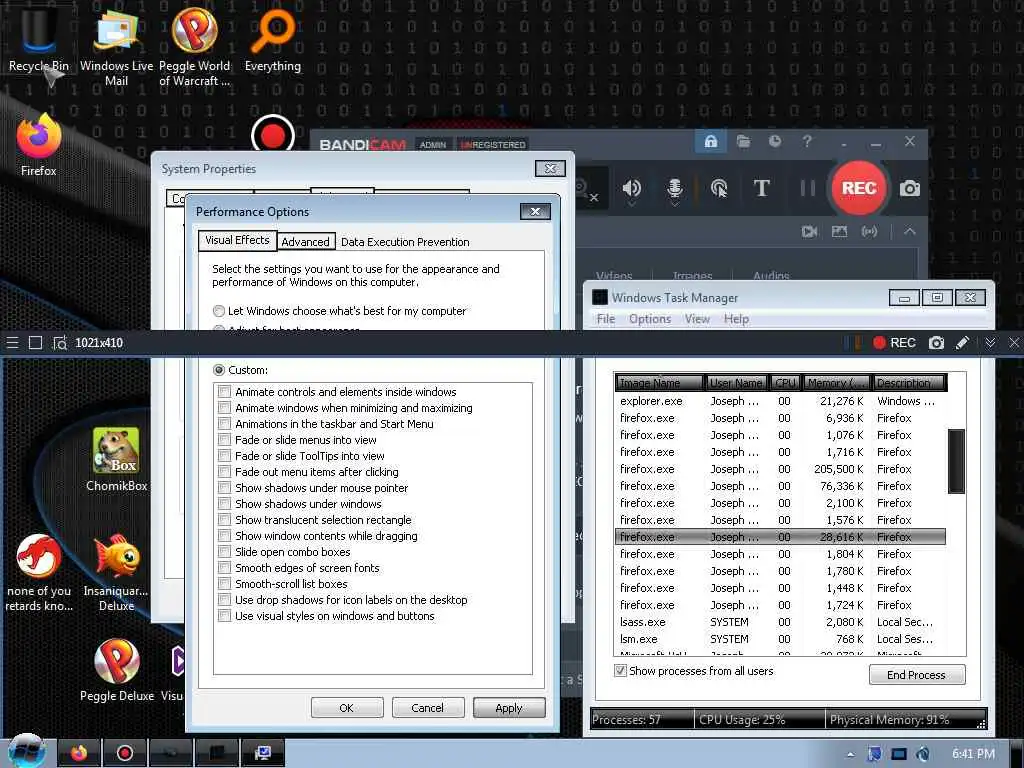Select Peggle Deluxe desktop icon
The height and width of the screenshot is (768, 1024).
coord(117,669)
